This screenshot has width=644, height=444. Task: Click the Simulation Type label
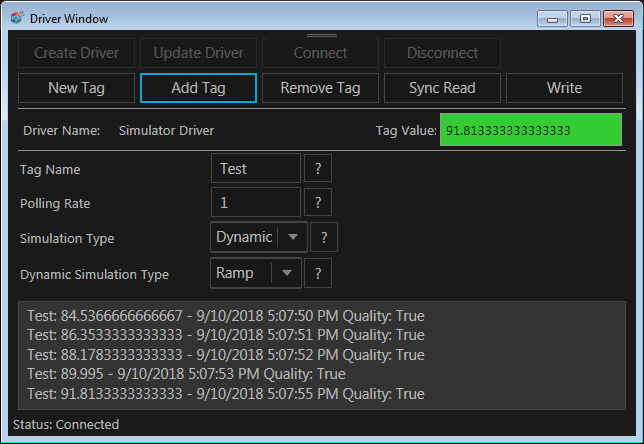coord(67,239)
